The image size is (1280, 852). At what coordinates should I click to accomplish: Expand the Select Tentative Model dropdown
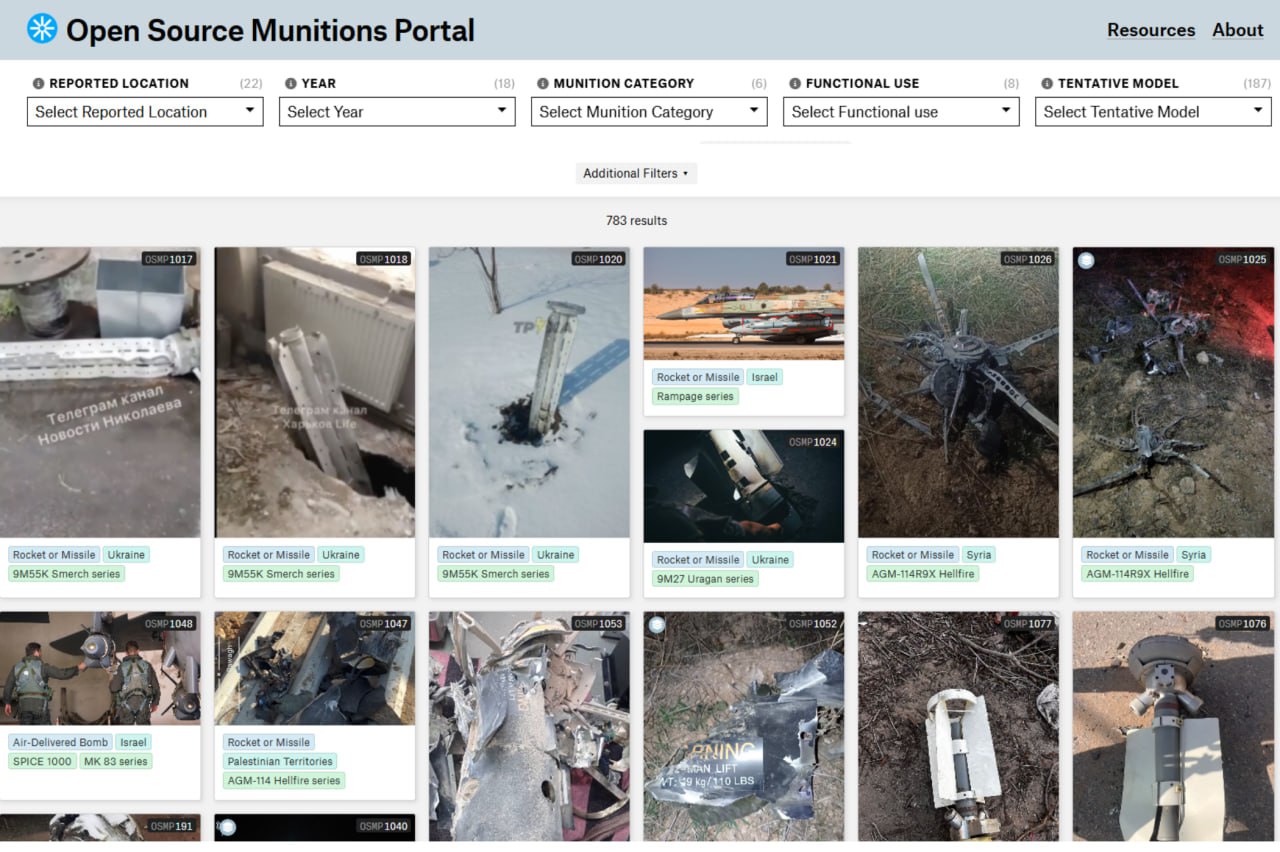pyautogui.click(x=1153, y=112)
